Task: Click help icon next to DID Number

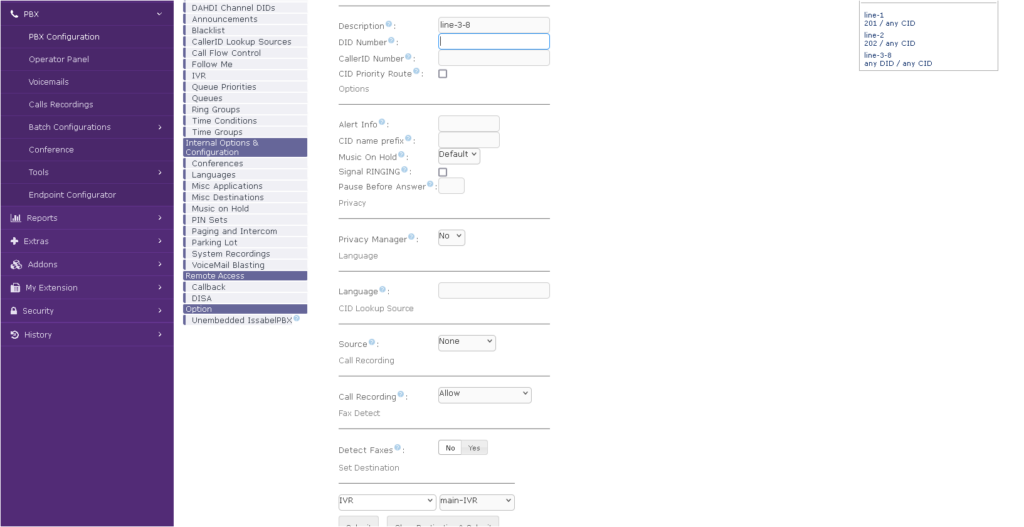Action: [x=391, y=41]
